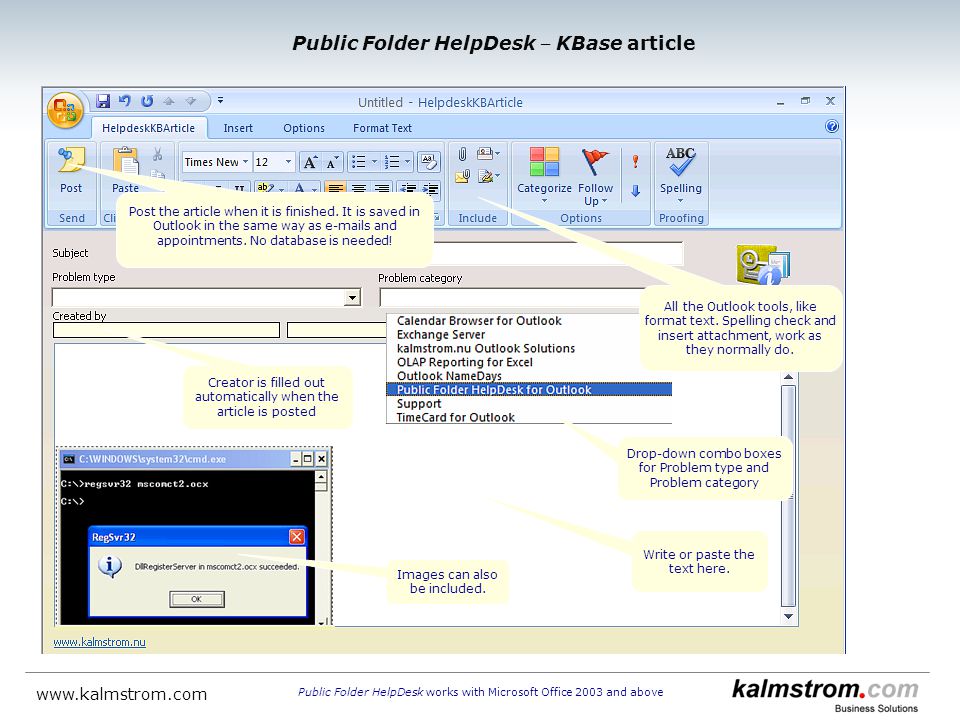Open Outlook help question mark icon
960x720 pixels.
831,126
